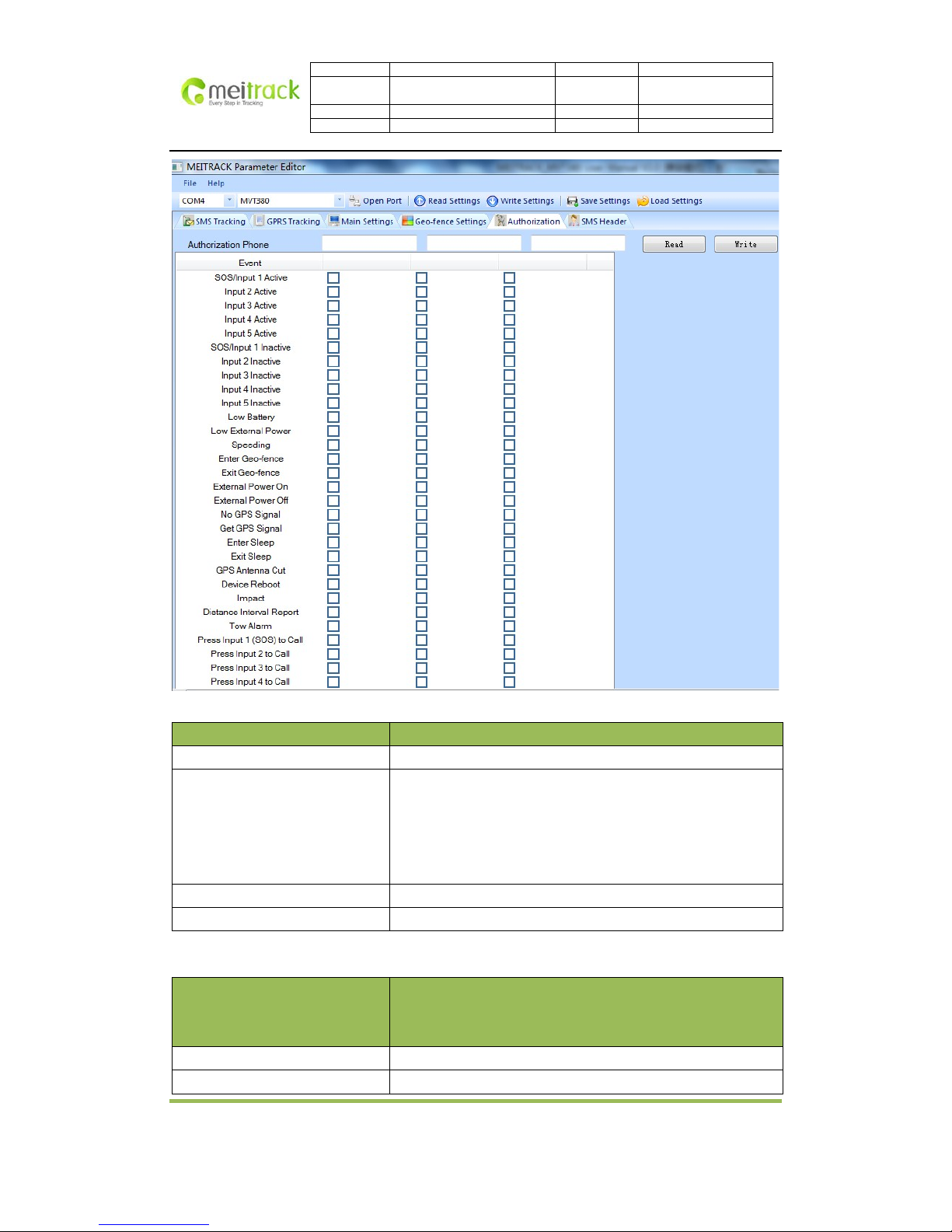The width and height of the screenshot is (952, 1232).
Task: Select the 'SOS/Input 1 Inactive' row label
Action: [x=250, y=347]
